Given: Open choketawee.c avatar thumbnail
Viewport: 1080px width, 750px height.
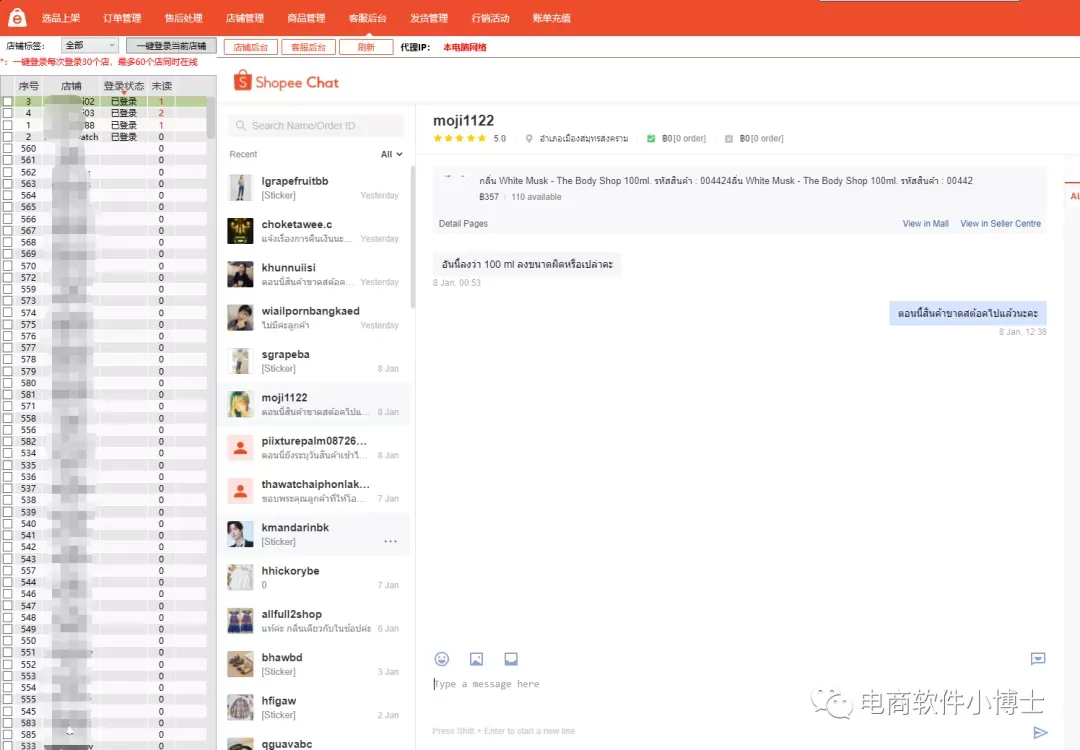Looking at the screenshot, I should pyautogui.click(x=240, y=231).
